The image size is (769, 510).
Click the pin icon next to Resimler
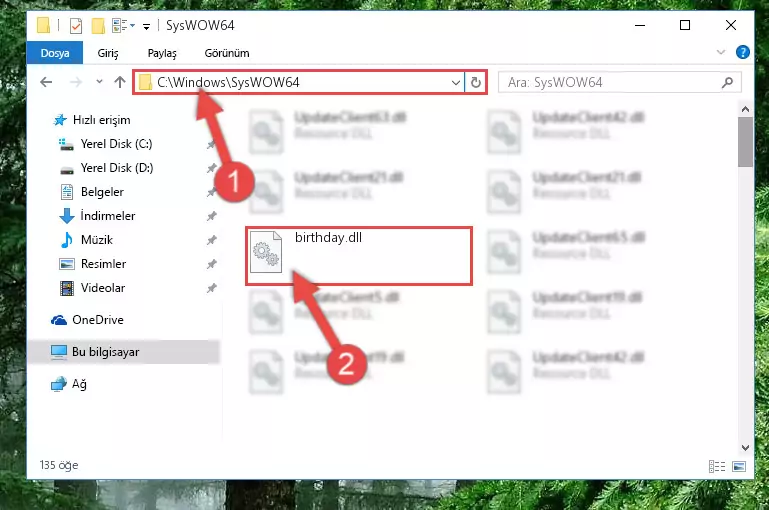click(211, 264)
